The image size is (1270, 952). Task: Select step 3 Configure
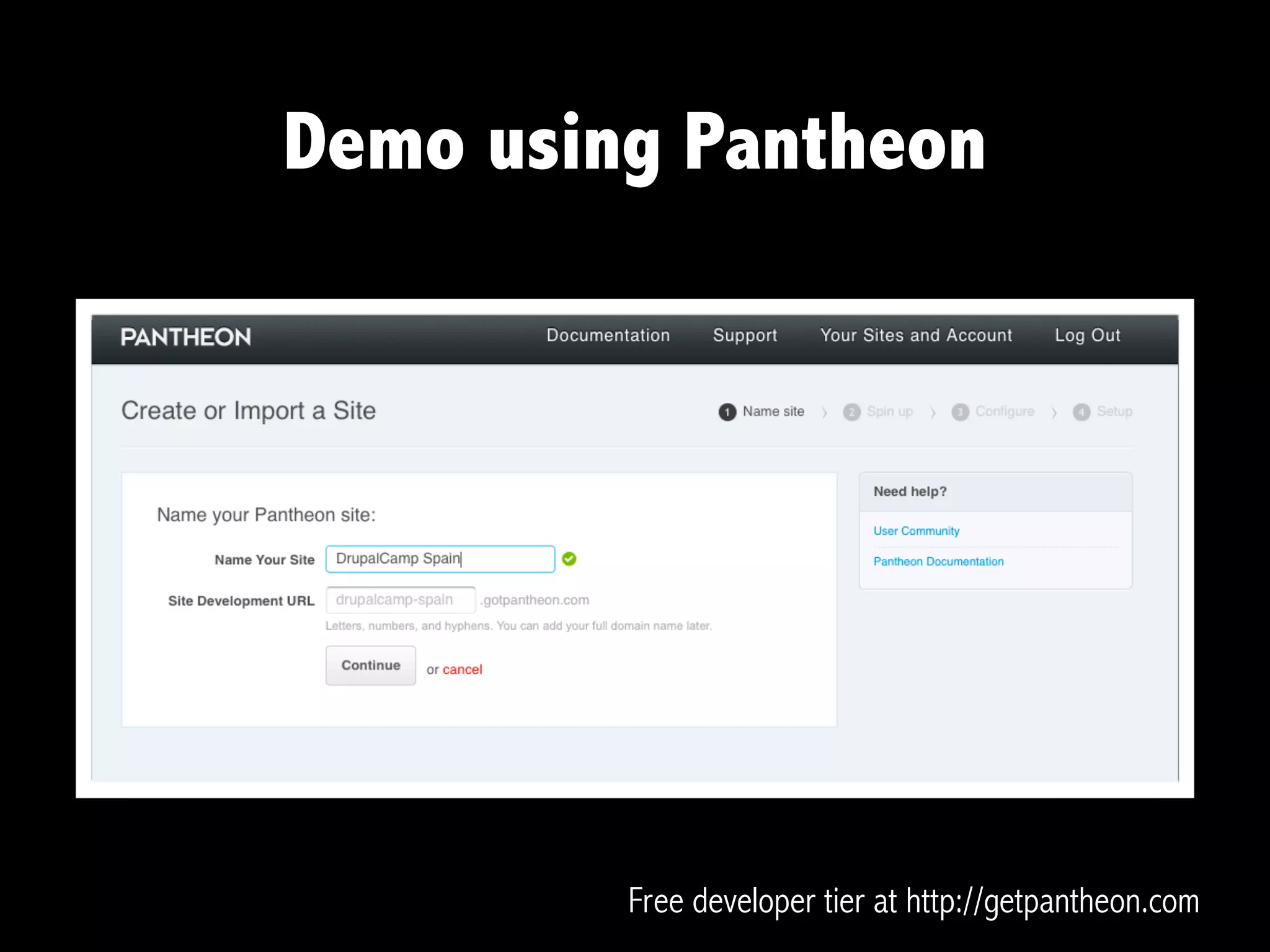point(993,412)
